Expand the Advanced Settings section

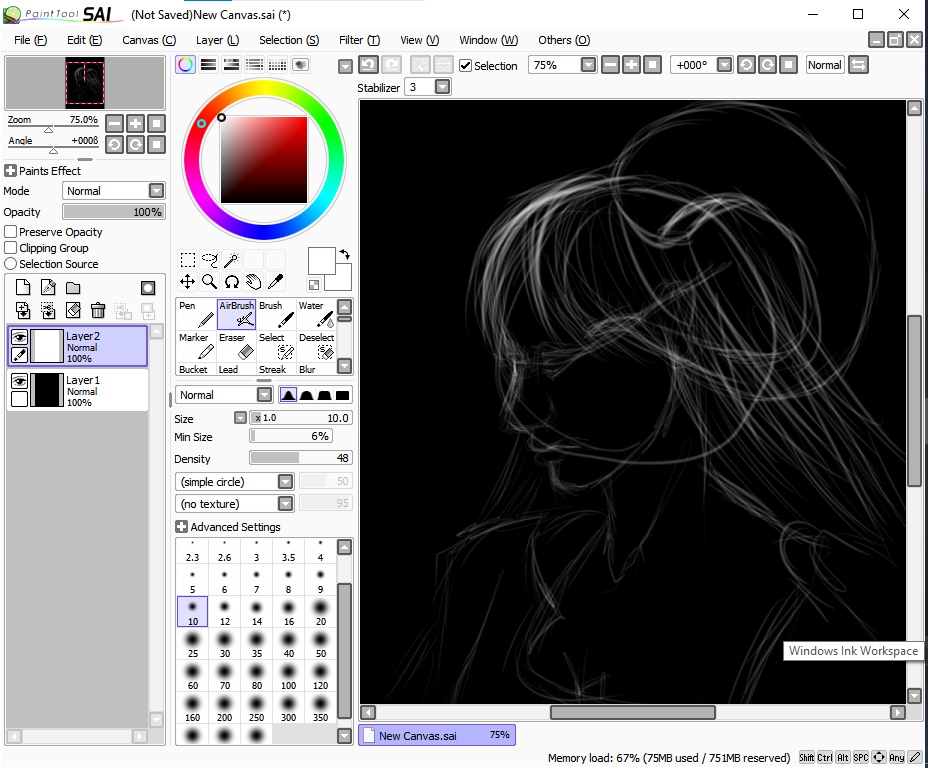point(182,527)
